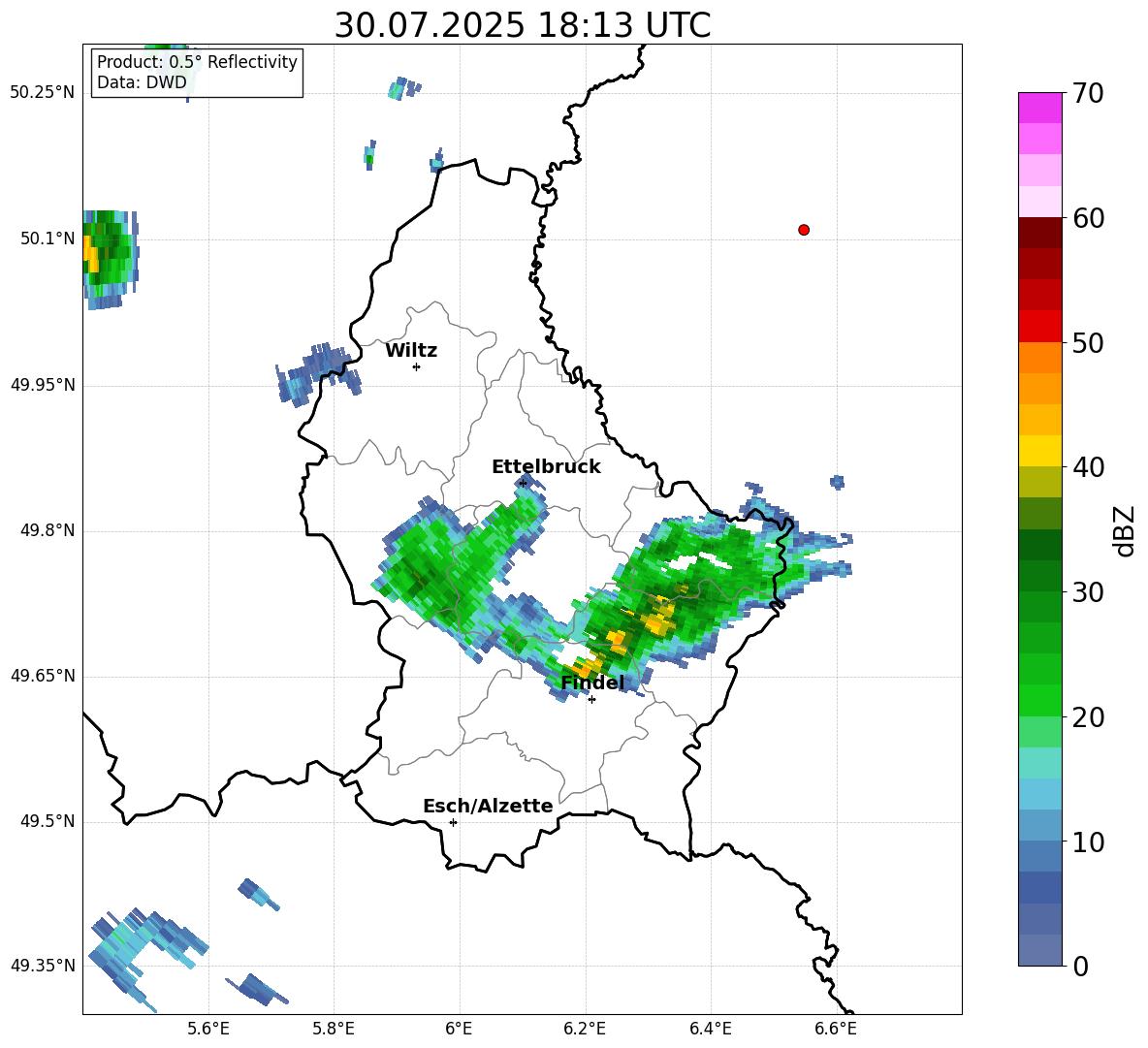Click the colorbar tick label 50
Viewport: 1148px width, 1048px height.
click(x=1088, y=342)
